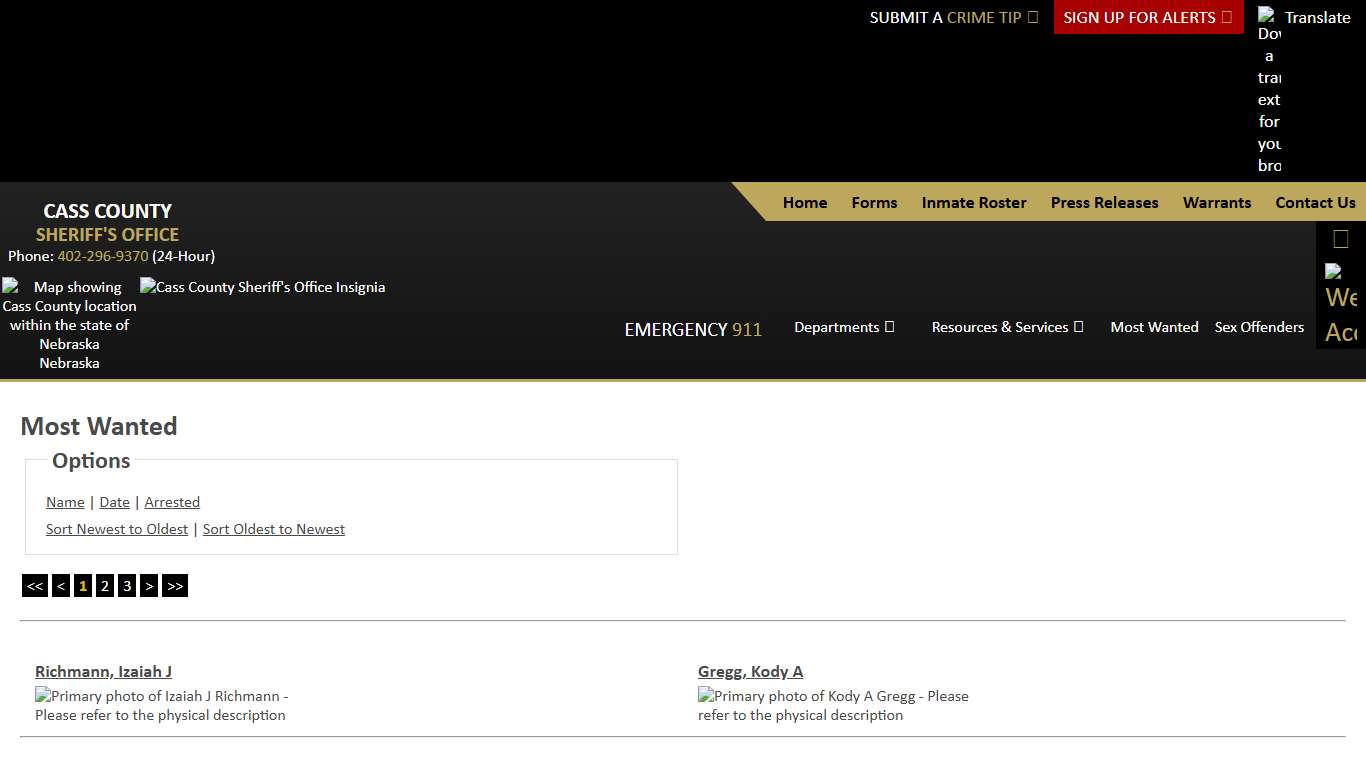Viewport: 1366px width, 768px height.
Task: Open the Press Releases page
Action: (1104, 202)
